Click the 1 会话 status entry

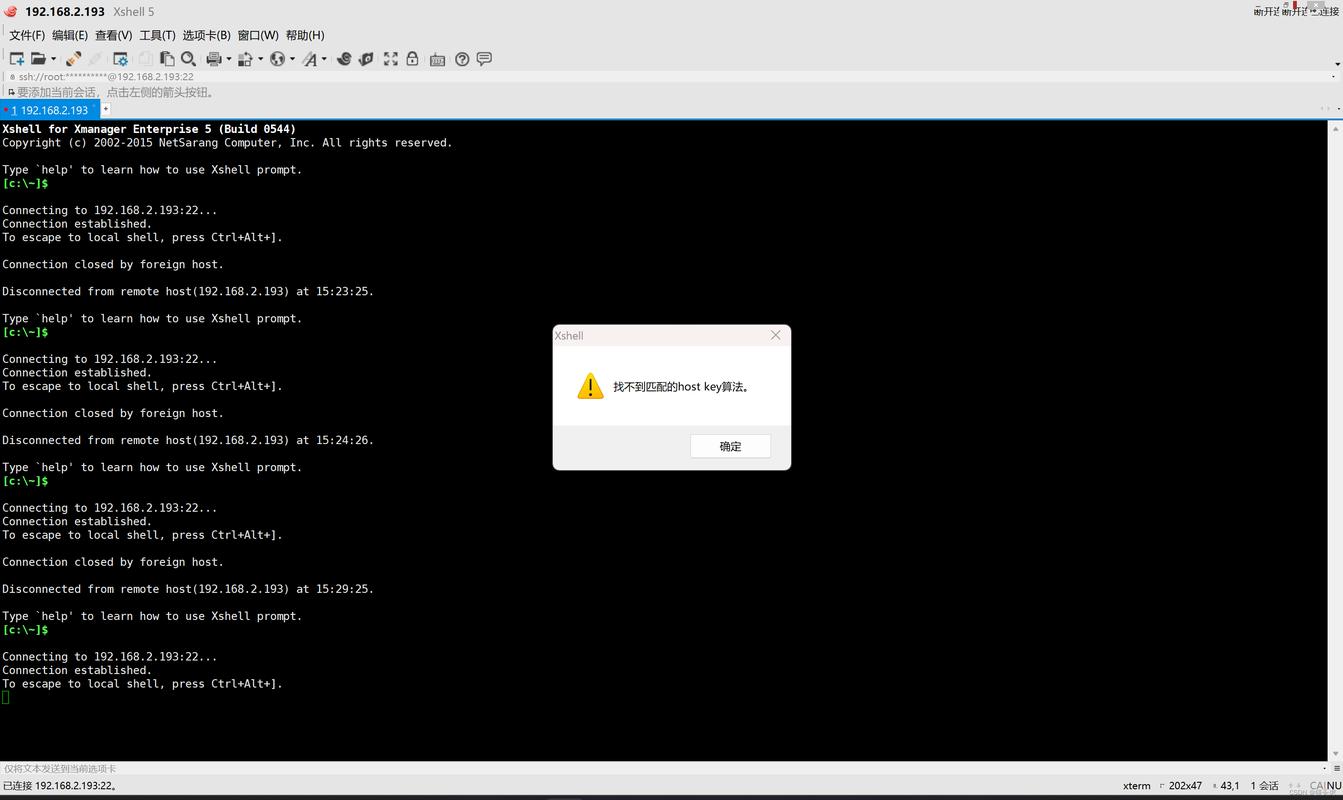click(x=1265, y=786)
